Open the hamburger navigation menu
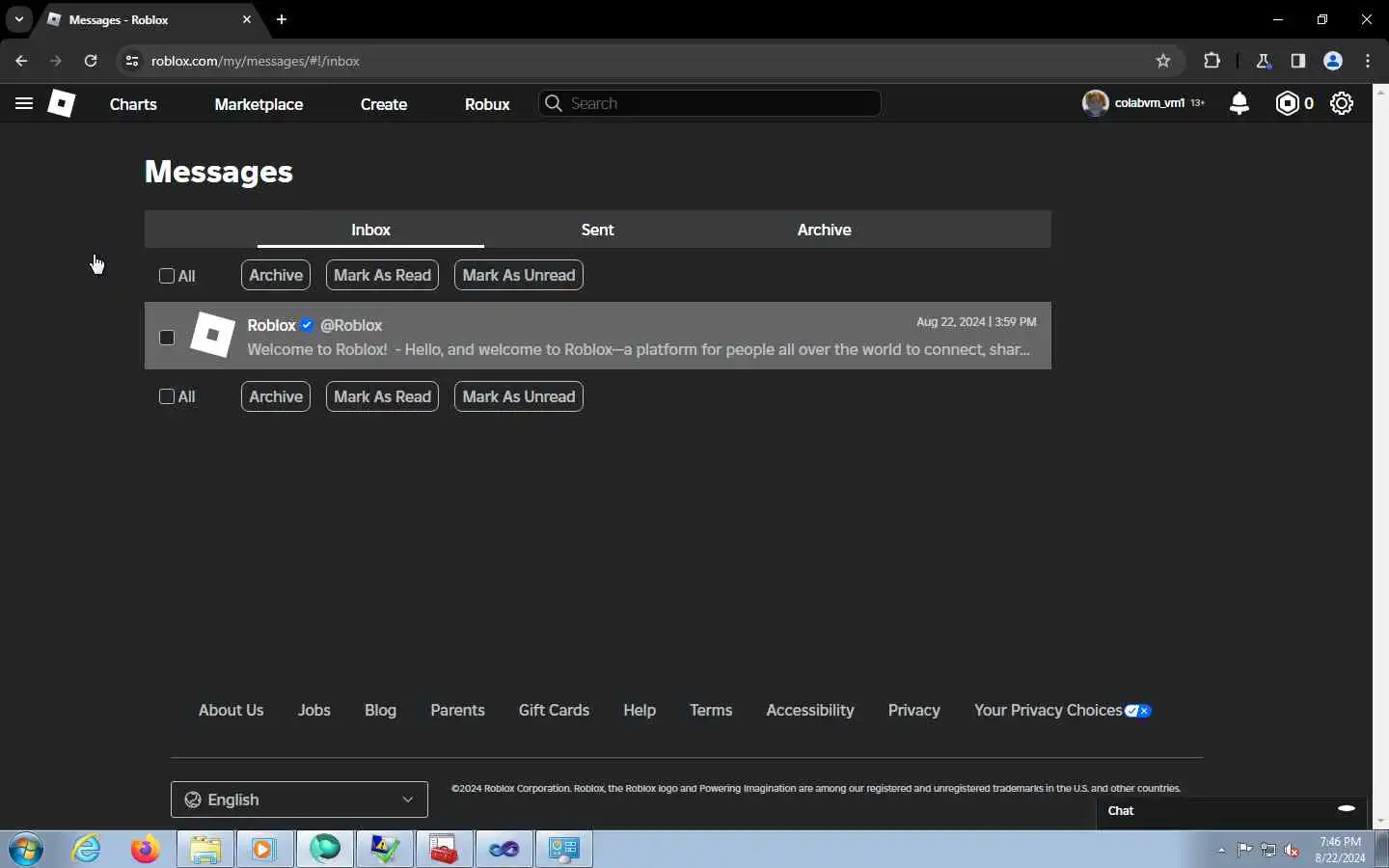This screenshot has height=868, width=1389. (x=24, y=103)
